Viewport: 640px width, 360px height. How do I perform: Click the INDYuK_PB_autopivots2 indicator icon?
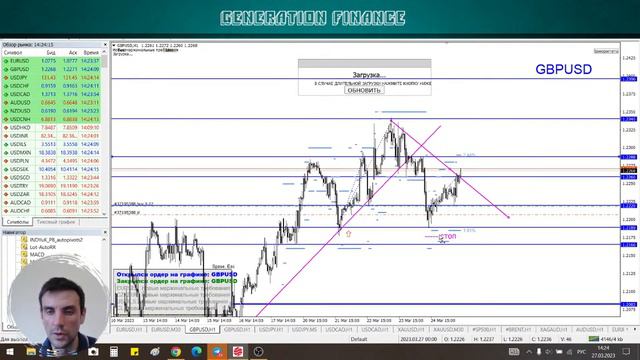[24, 240]
